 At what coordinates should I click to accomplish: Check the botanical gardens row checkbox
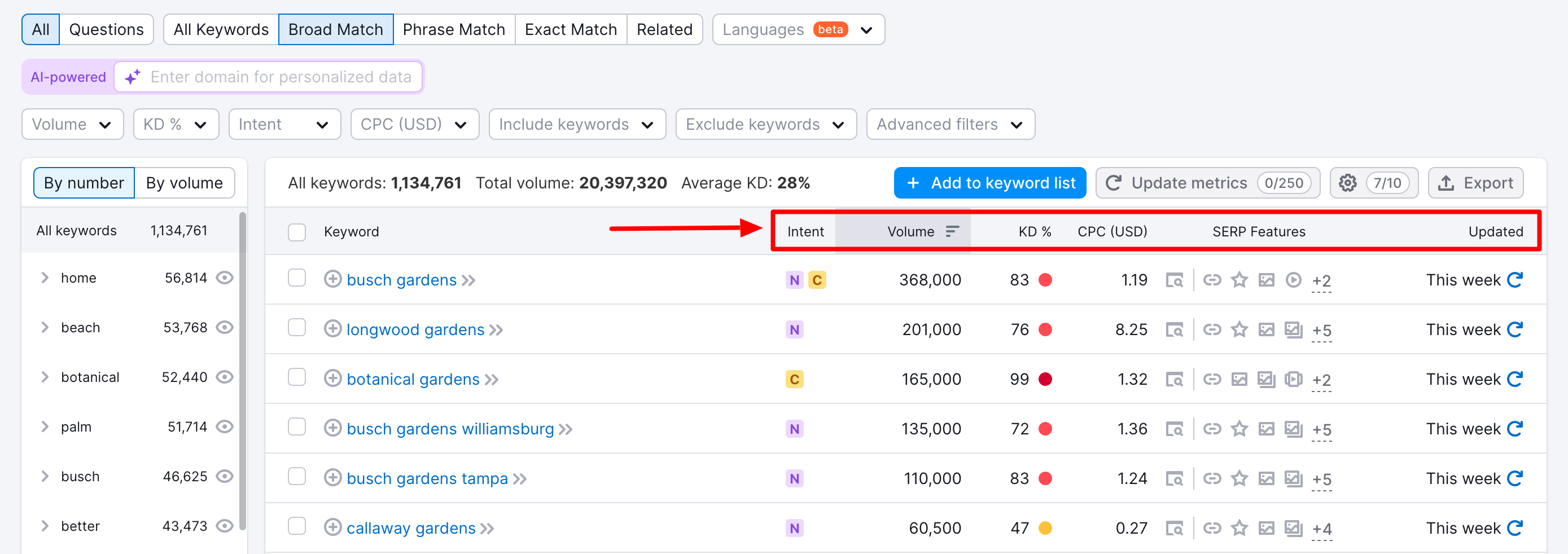coord(296,377)
